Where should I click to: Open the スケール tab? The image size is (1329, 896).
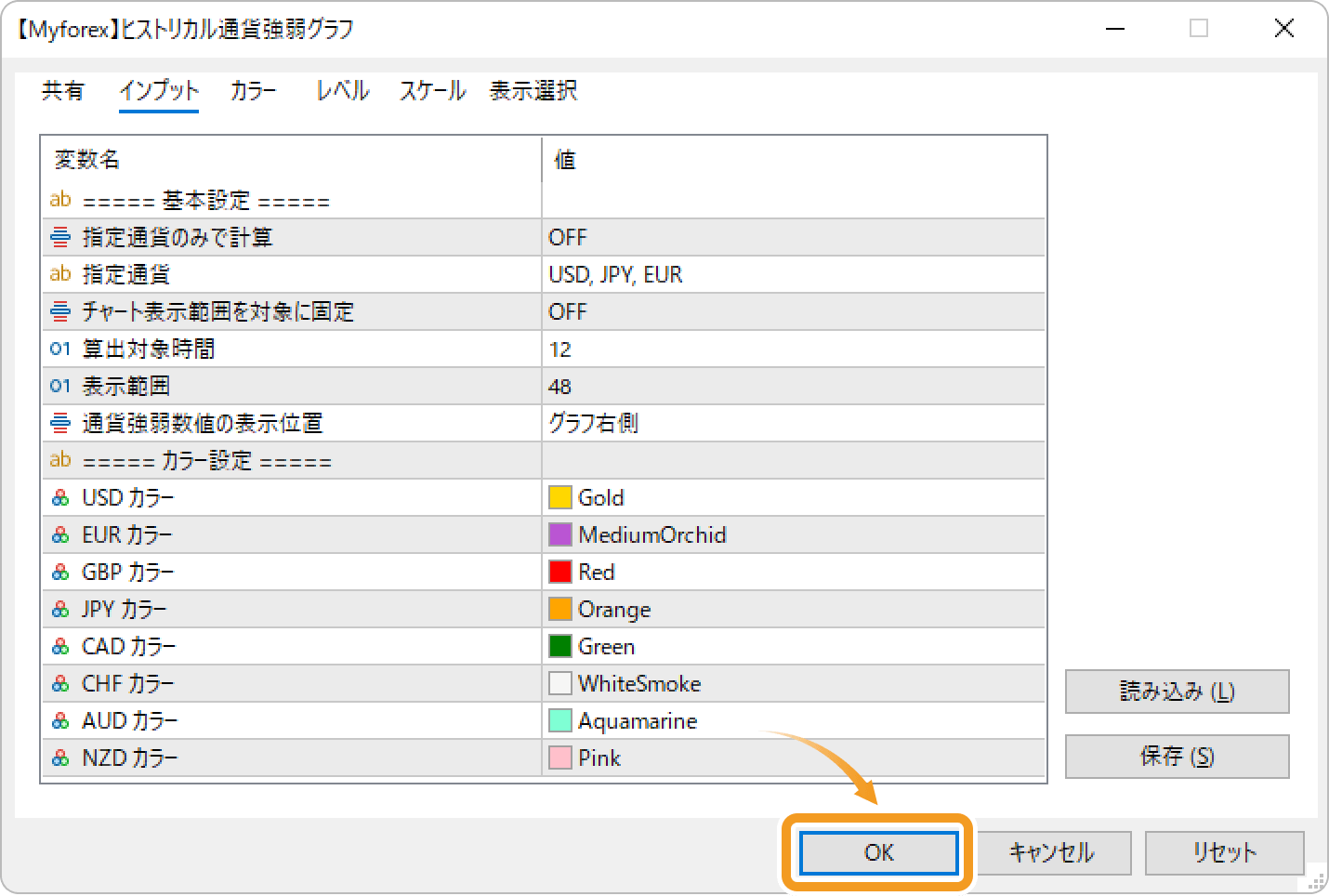click(431, 91)
